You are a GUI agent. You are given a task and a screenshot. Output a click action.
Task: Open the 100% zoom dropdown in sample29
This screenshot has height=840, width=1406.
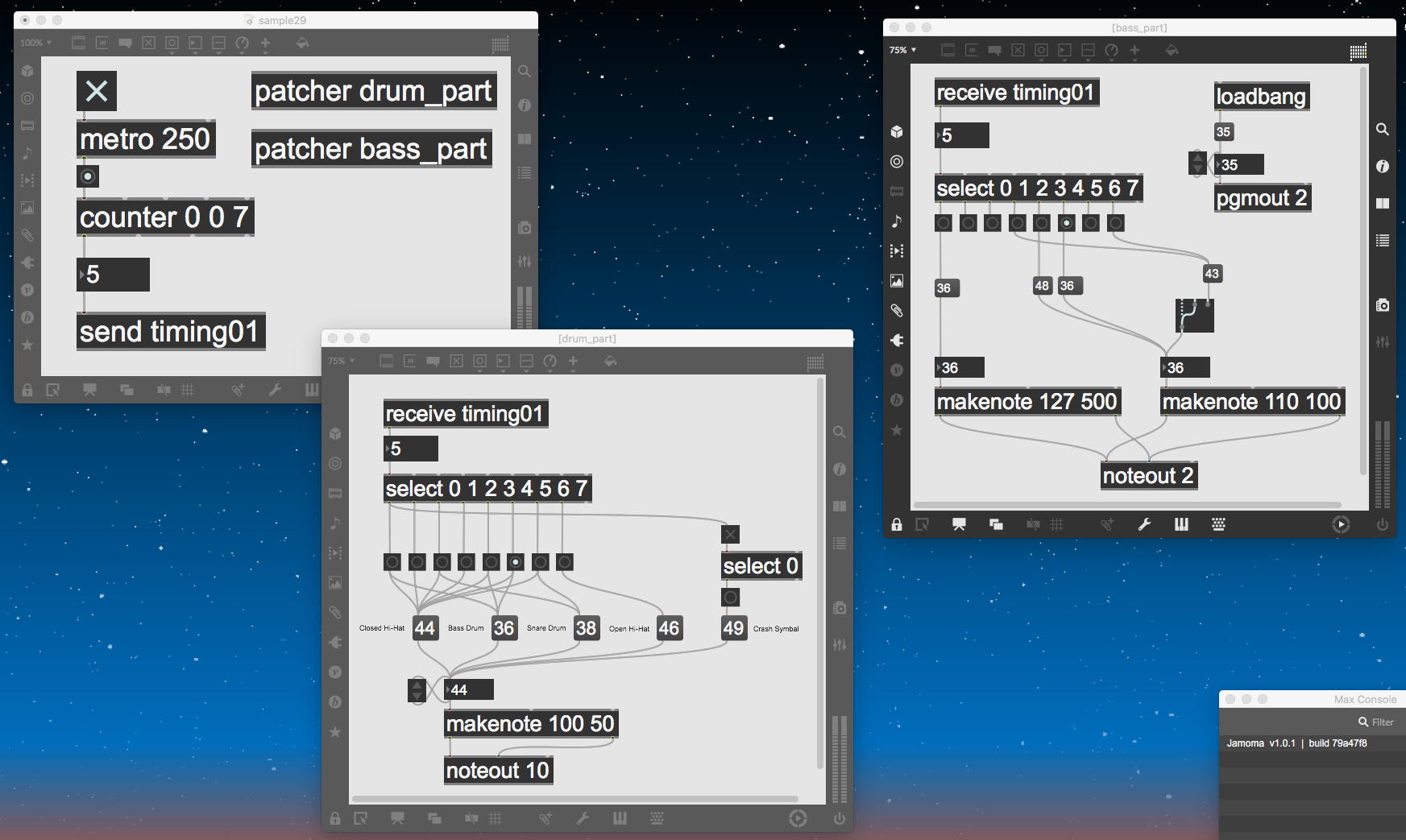point(35,43)
